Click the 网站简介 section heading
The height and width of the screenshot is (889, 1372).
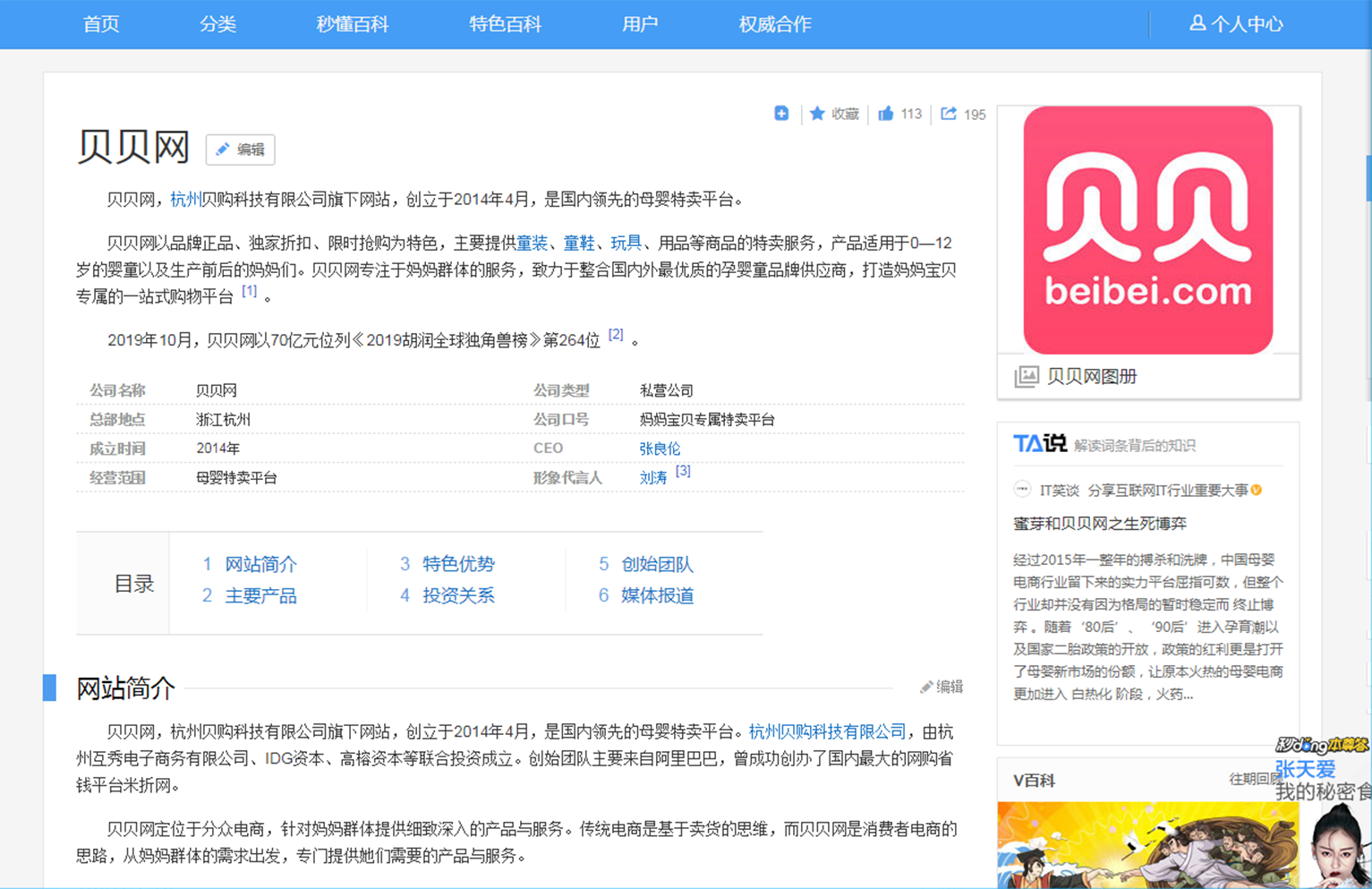click(125, 688)
